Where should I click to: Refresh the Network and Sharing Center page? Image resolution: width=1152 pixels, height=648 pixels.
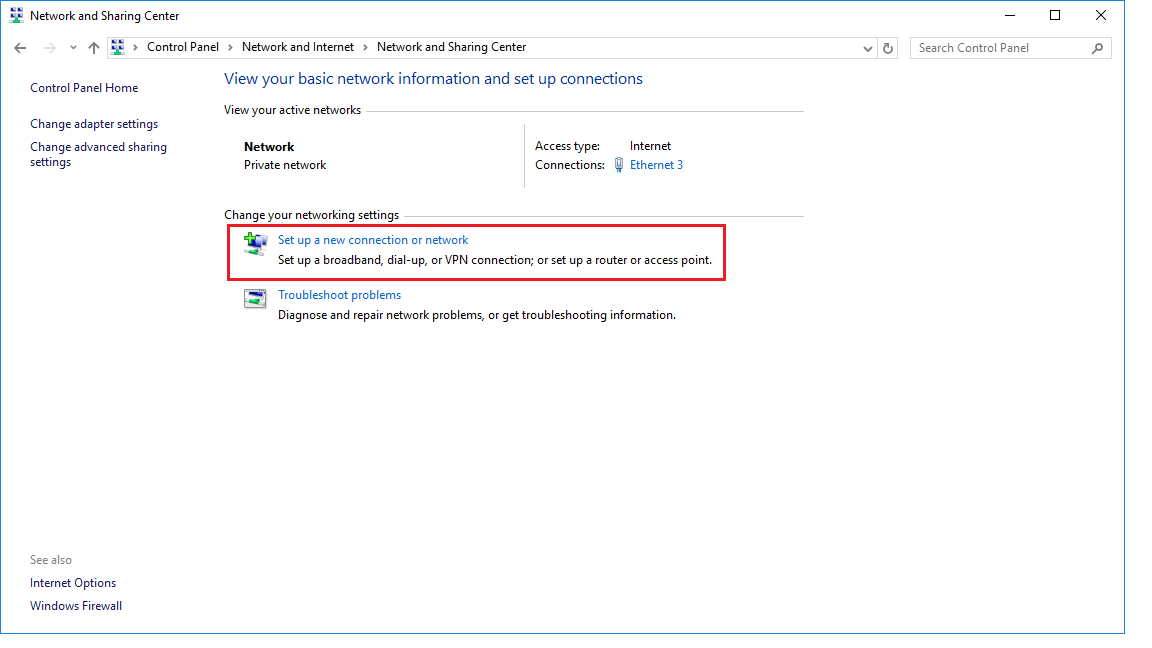coord(888,48)
